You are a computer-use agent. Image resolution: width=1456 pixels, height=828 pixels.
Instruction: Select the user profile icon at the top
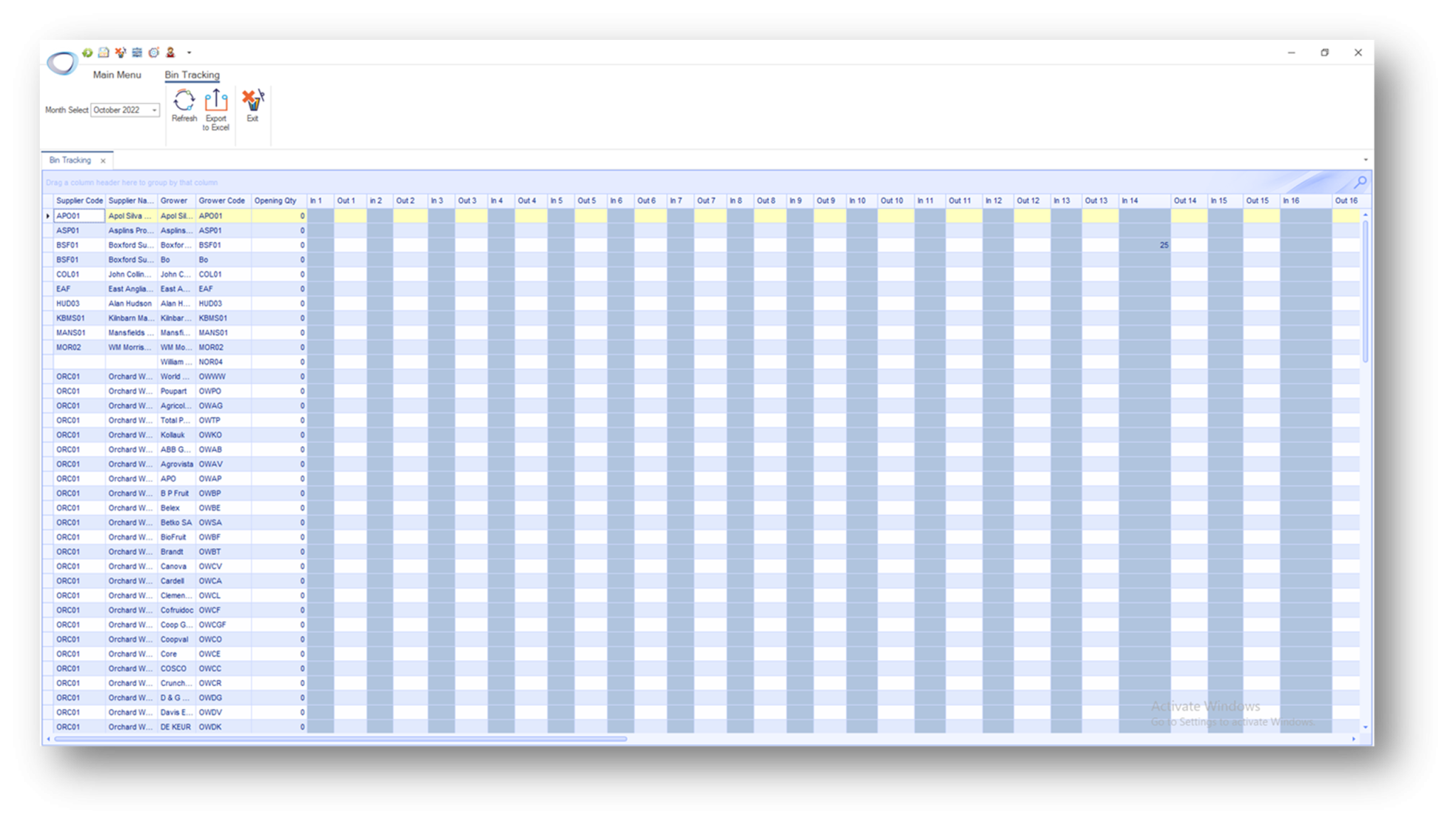coord(171,53)
